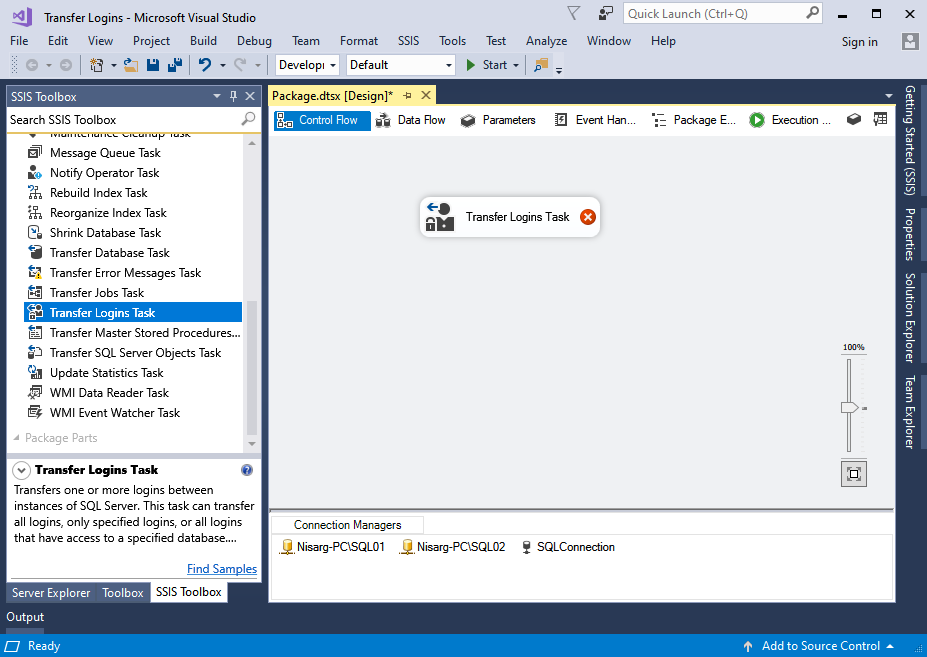The image size is (927, 657).
Task: Switch to the Data Flow tab
Action: click(x=411, y=120)
